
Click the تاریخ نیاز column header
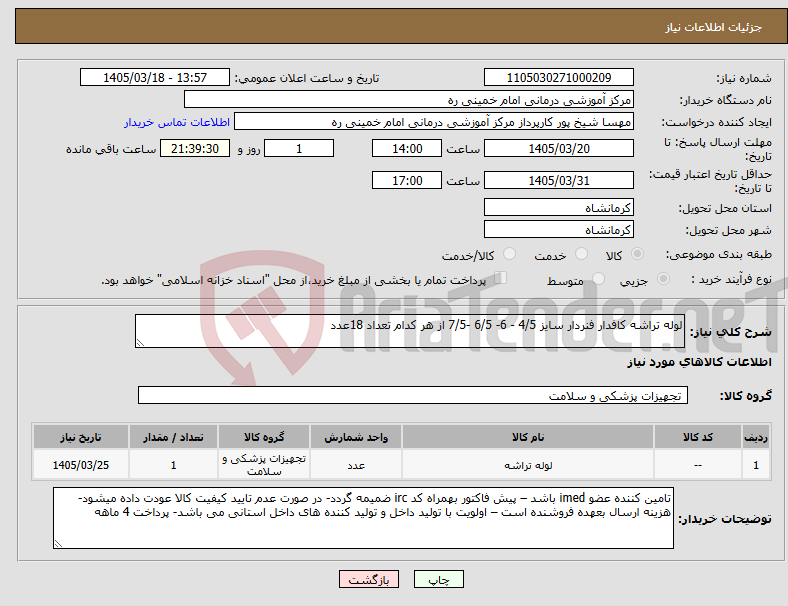(81, 437)
